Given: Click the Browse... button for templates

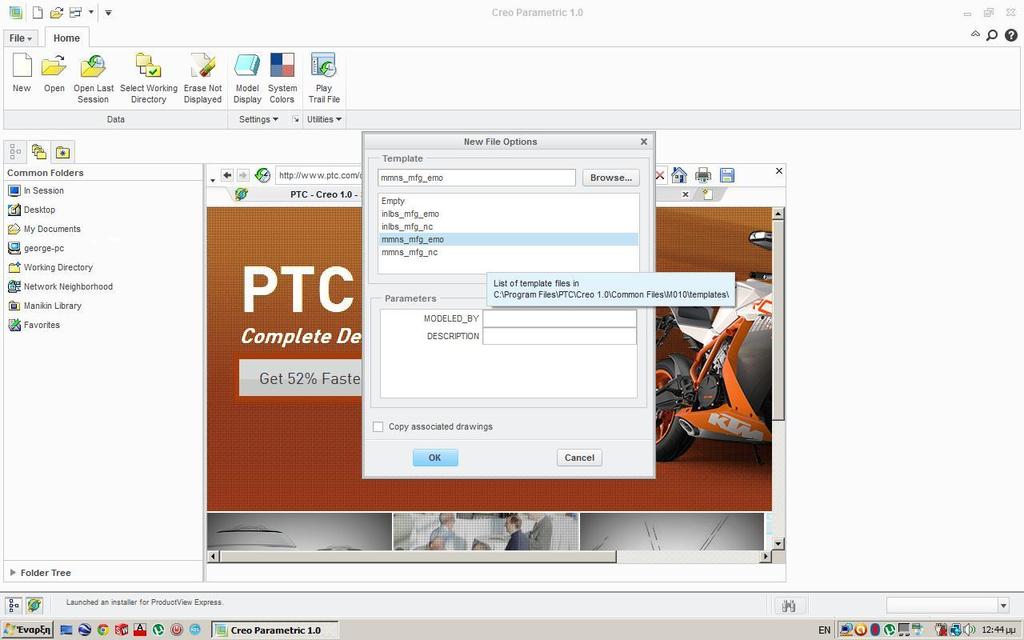Looking at the screenshot, I should click(611, 178).
